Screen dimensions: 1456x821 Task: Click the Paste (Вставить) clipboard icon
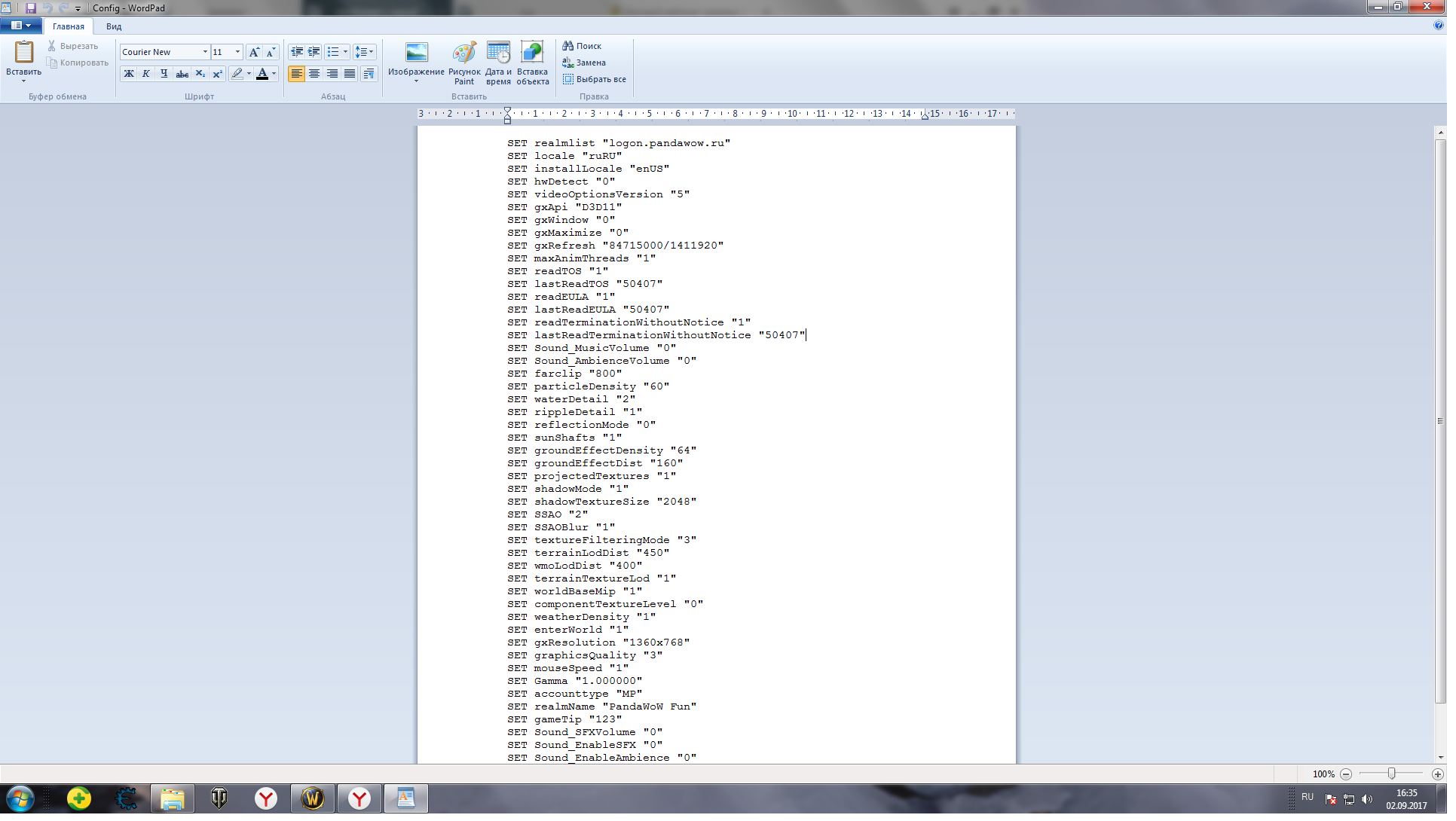click(24, 53)
